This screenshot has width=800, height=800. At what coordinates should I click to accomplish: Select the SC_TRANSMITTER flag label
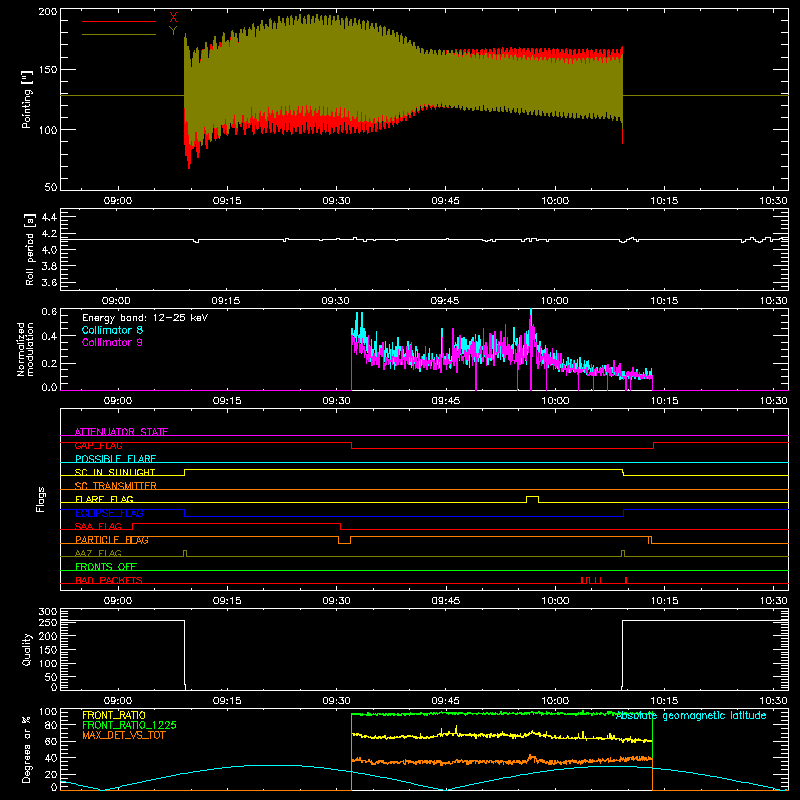(116, 486)
